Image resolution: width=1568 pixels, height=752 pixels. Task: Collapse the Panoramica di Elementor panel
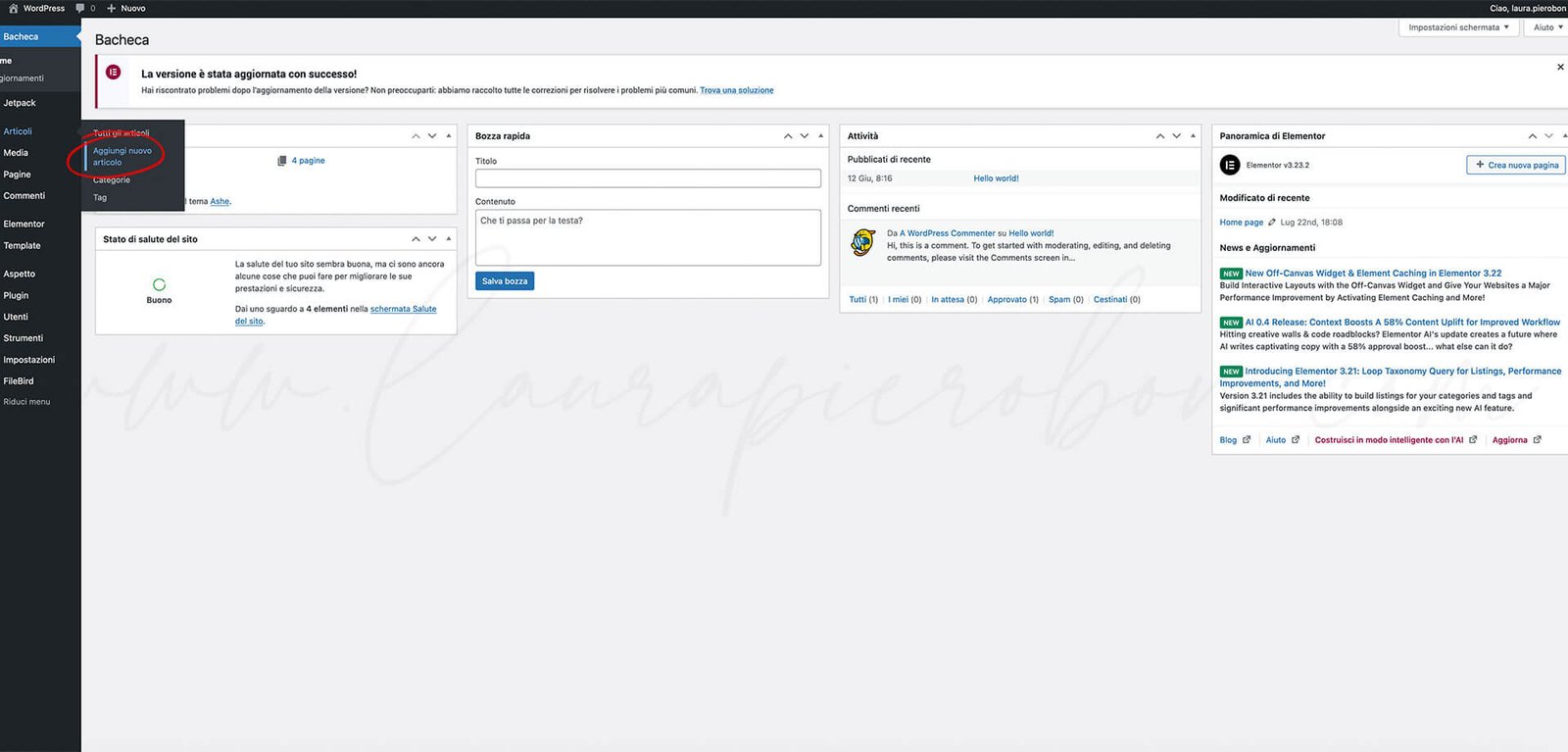click(1565, 136)
